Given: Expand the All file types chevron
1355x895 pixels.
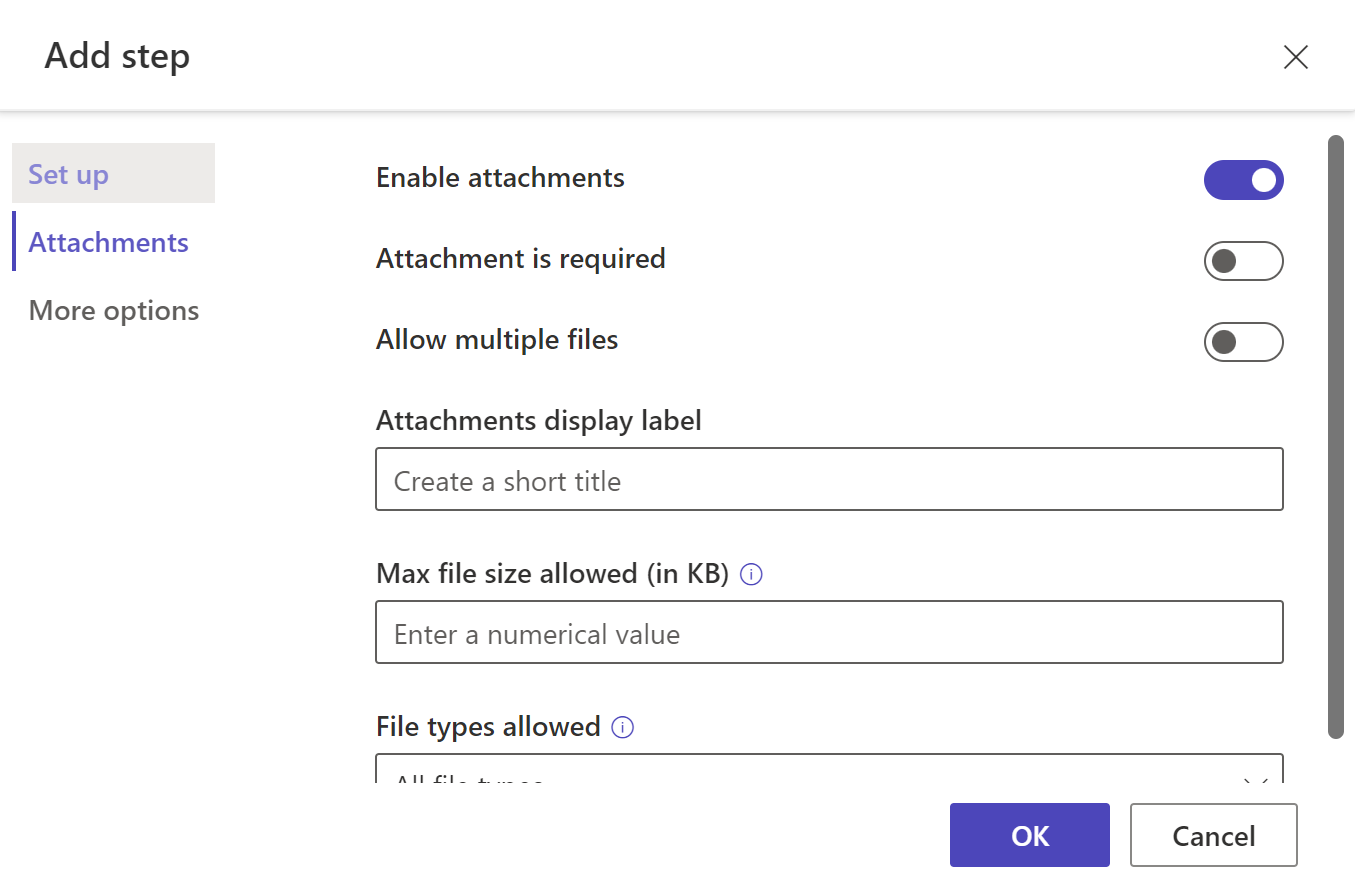Looking at the screenshot, I should click(x=1256, y=780).
